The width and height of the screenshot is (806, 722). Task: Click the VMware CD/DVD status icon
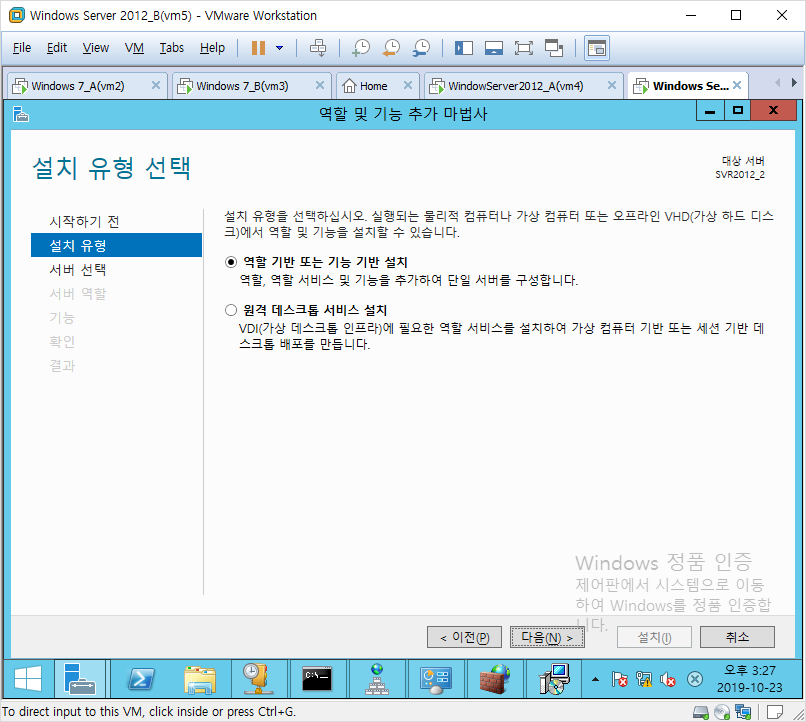click(722, 712)
